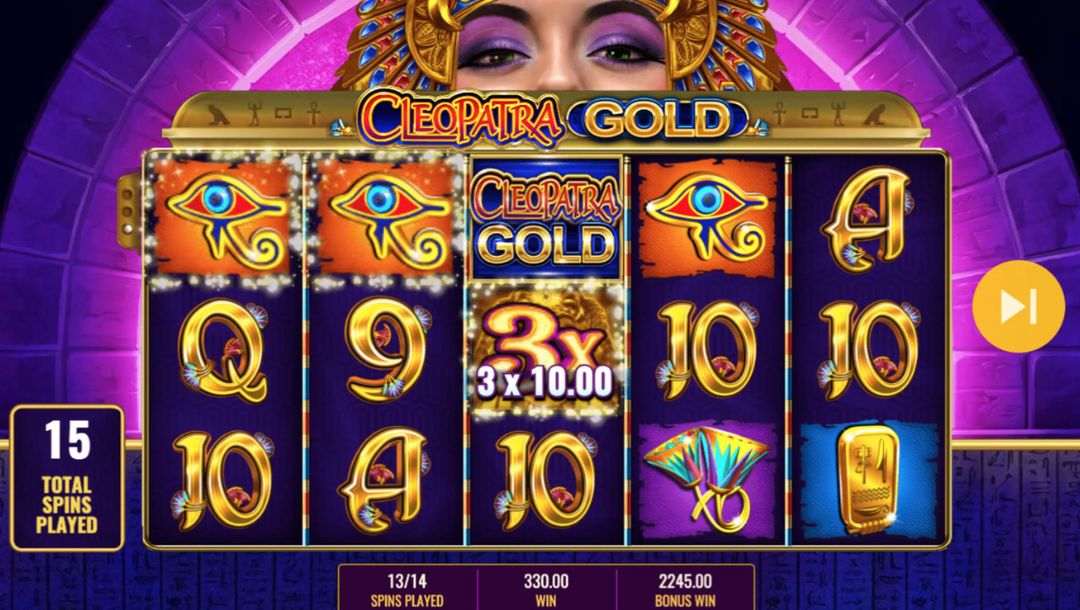Select the Eye of Horus in the fourth reel
This screenshot has width=1080, height=610.
point(708,217)
